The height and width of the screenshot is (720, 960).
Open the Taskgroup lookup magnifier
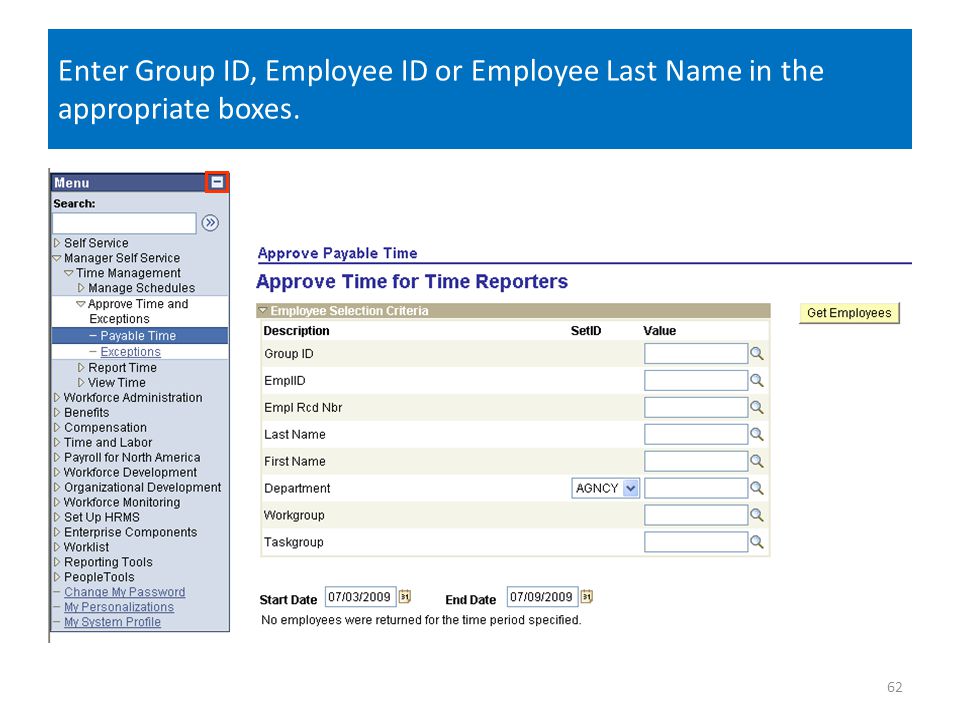[757, 542]
